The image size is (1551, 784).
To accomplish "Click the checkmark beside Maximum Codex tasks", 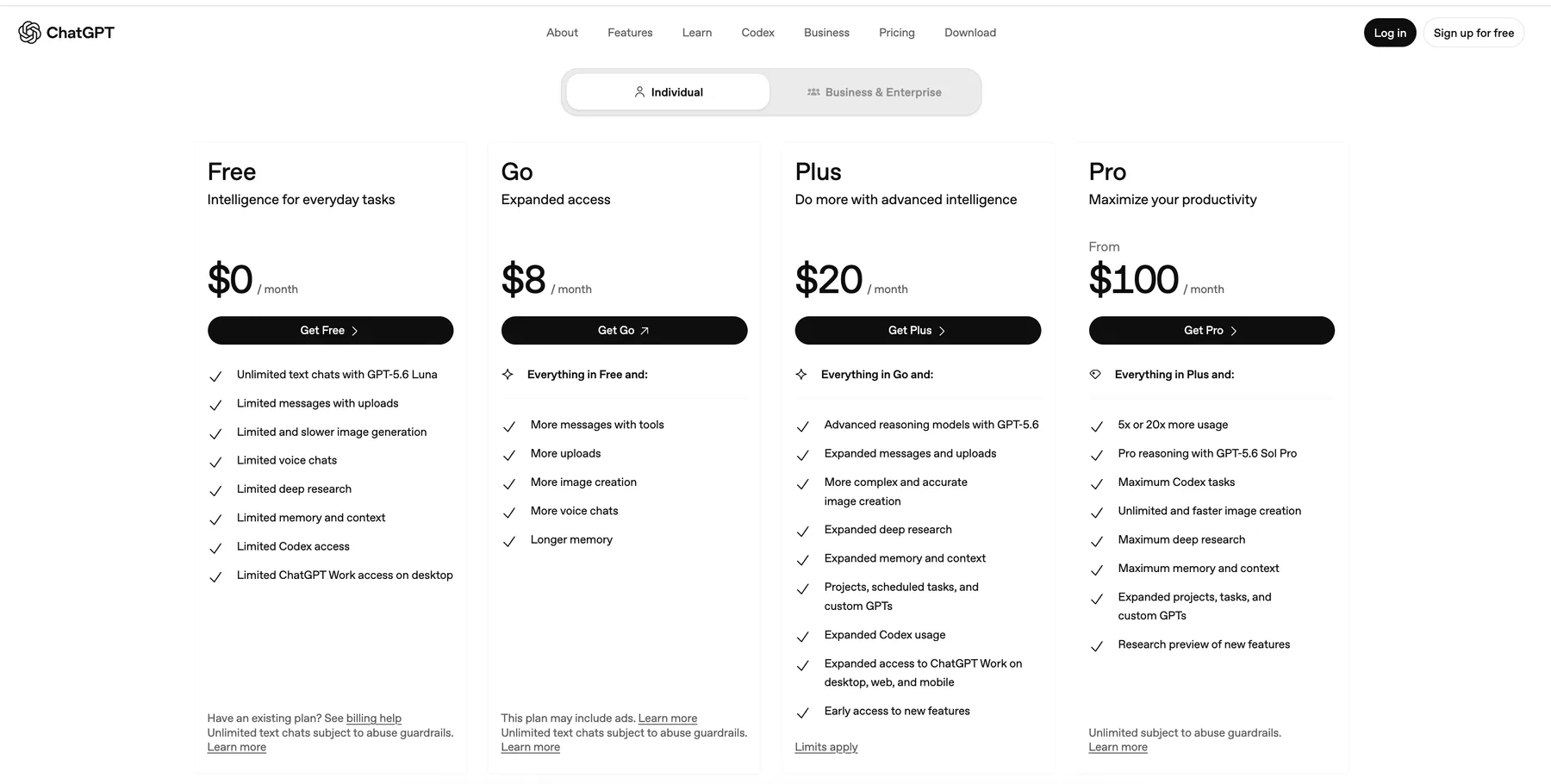I will tap(1097, 484).
